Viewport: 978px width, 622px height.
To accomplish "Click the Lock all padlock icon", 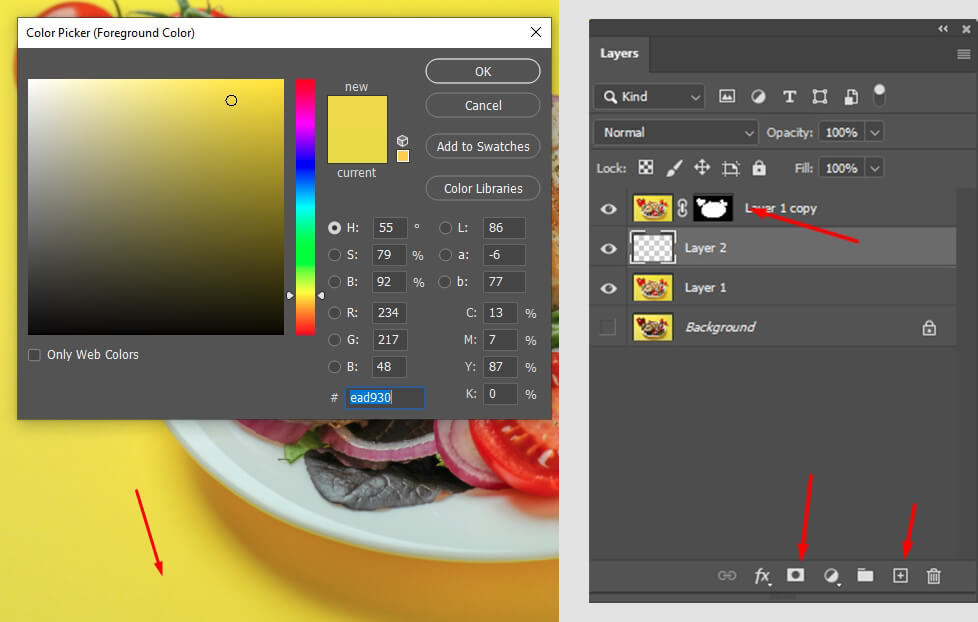I will click(758, 168).
